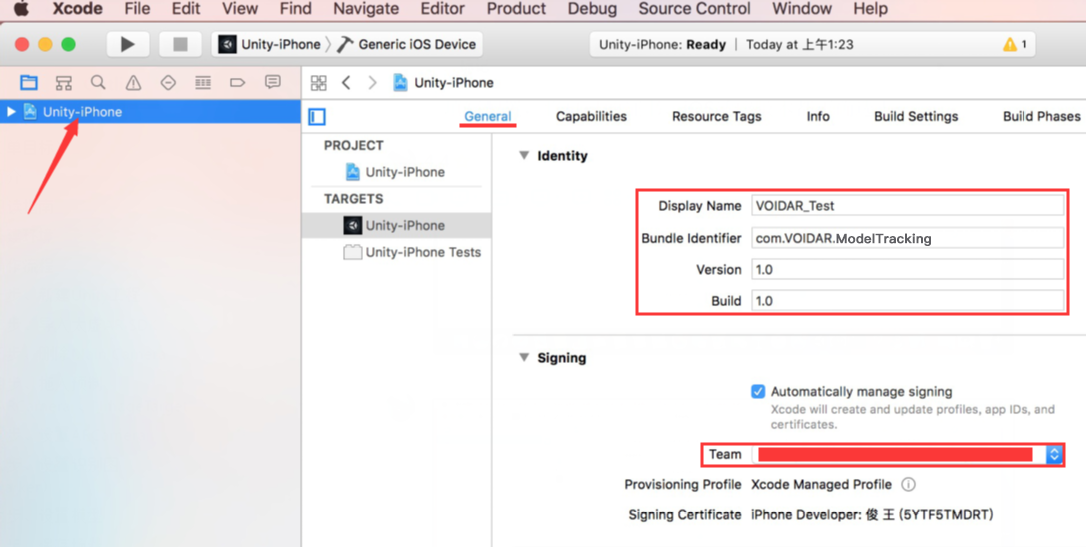The image size is (1086, 547).
Task: Open the Navigate menu
Action: (366, 9)
